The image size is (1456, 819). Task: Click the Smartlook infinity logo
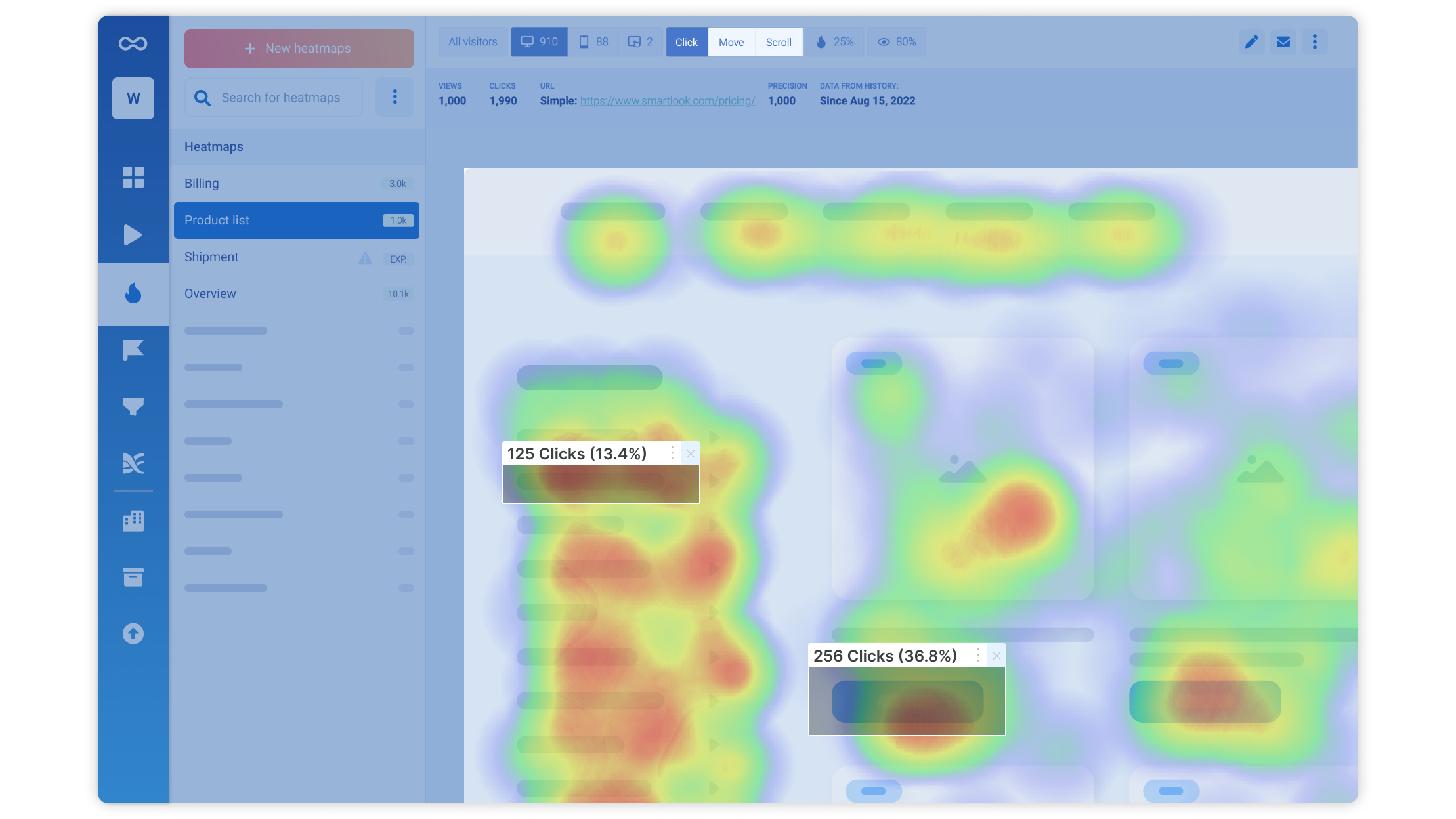click(x=133, y=44)
